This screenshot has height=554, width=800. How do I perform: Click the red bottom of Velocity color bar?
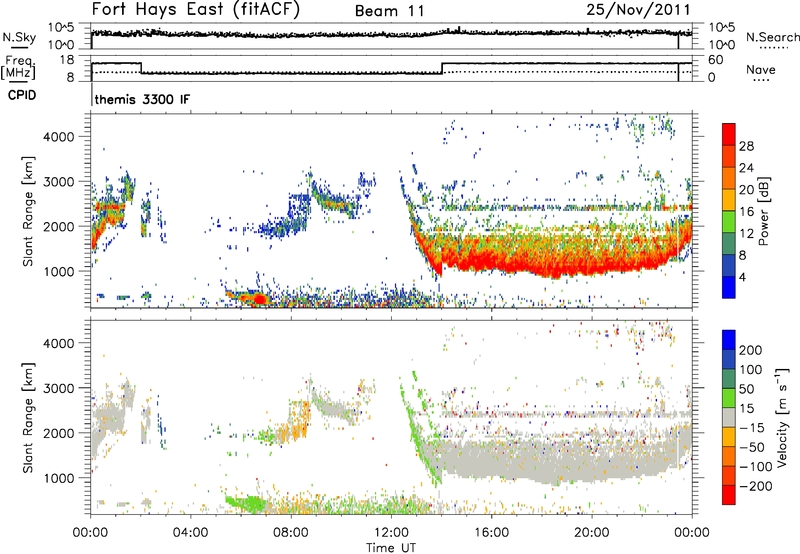click(729, 495)
